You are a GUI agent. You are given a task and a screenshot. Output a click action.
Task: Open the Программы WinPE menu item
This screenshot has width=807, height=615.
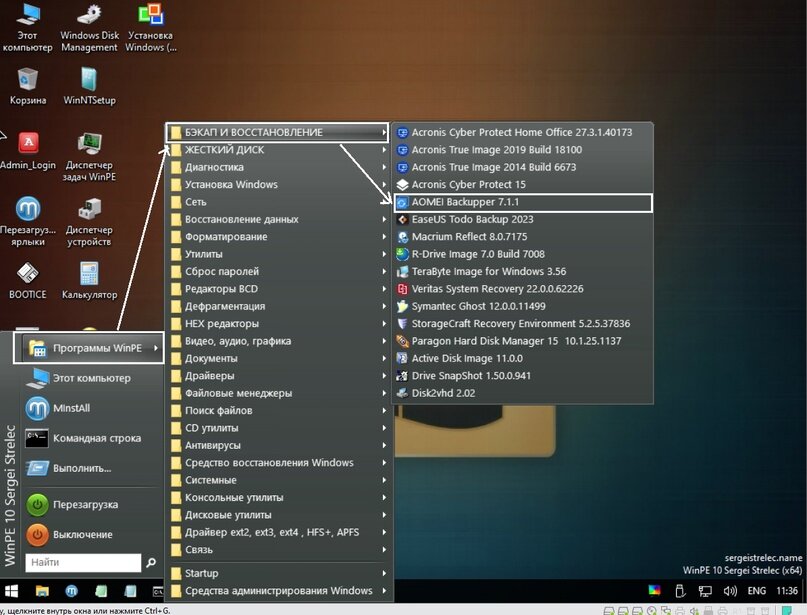[x=89, y=348]
